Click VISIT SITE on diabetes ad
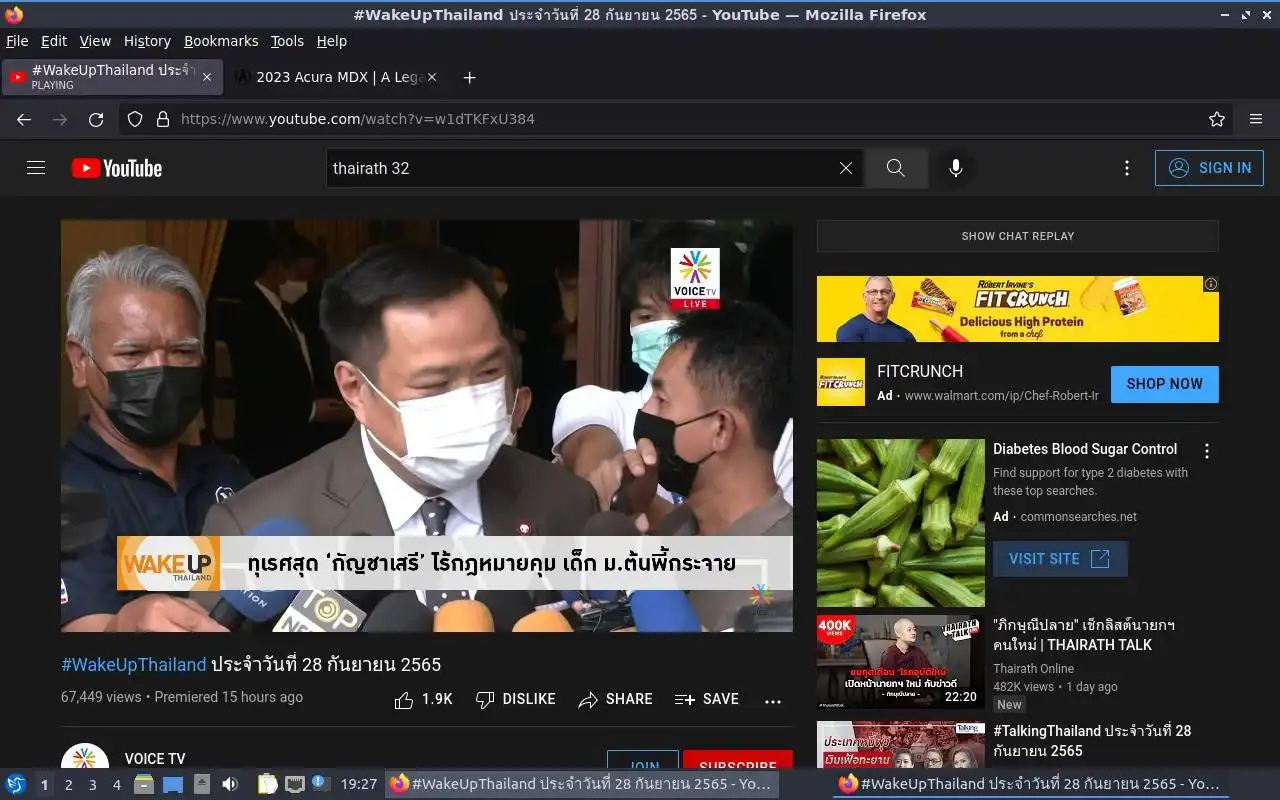This screenshot has width=1280, height=800. [1060, 559]
